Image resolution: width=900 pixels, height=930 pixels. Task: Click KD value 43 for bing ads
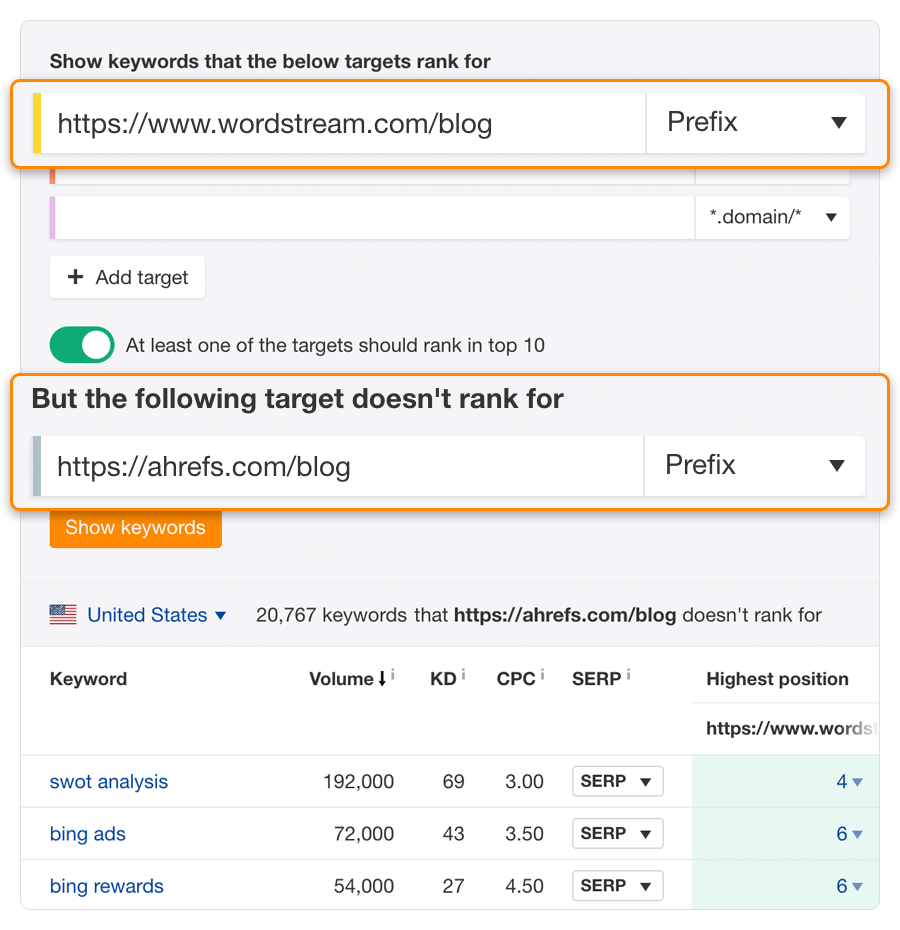453,834
